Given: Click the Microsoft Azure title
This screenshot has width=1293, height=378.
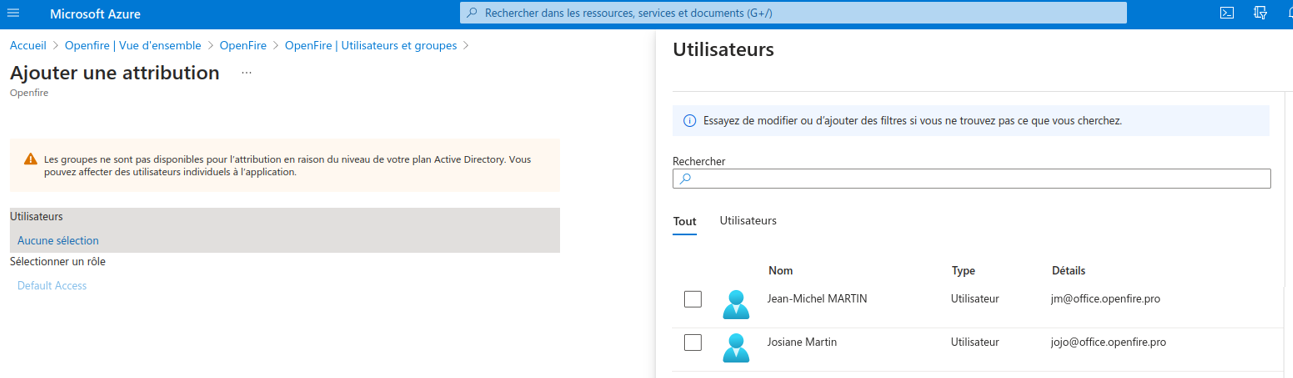Looking at the screenshot, I should (95, 14).
